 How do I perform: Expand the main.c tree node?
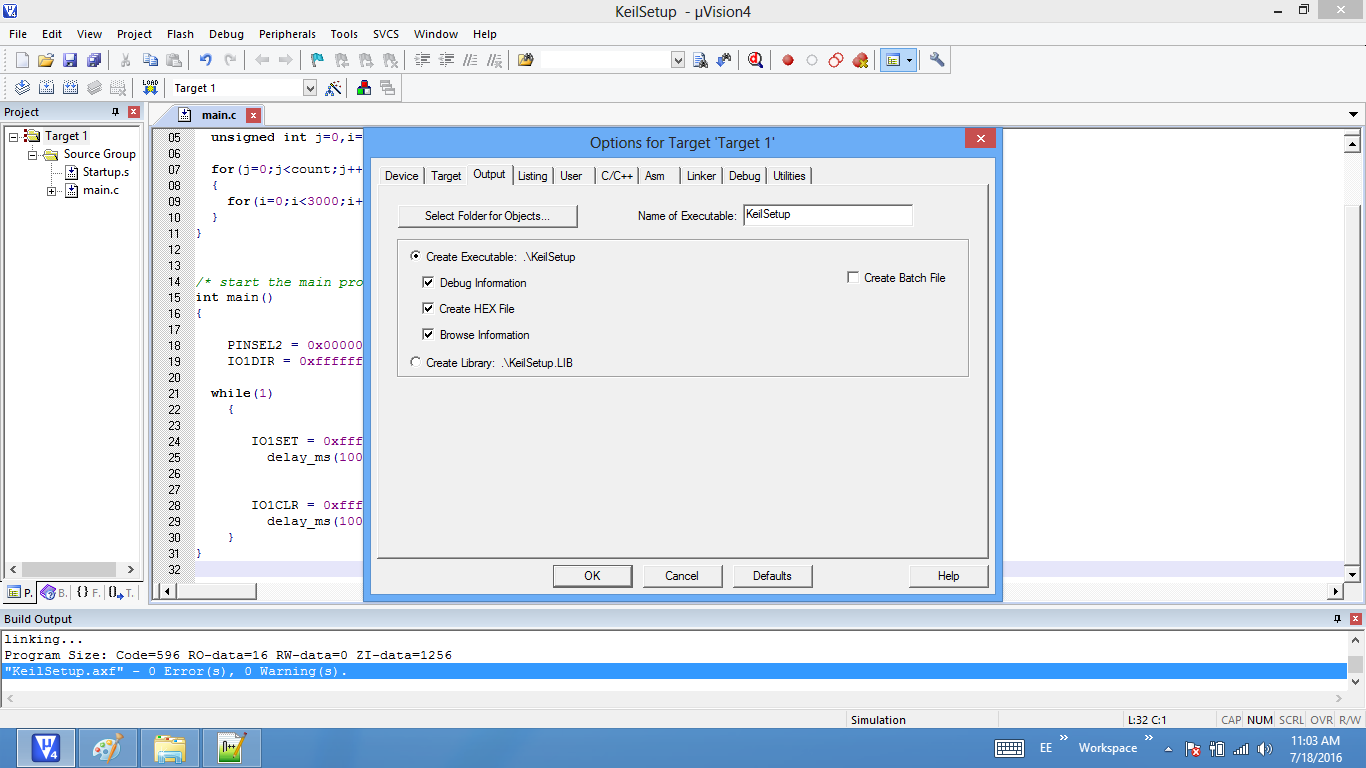pos(51,190)
